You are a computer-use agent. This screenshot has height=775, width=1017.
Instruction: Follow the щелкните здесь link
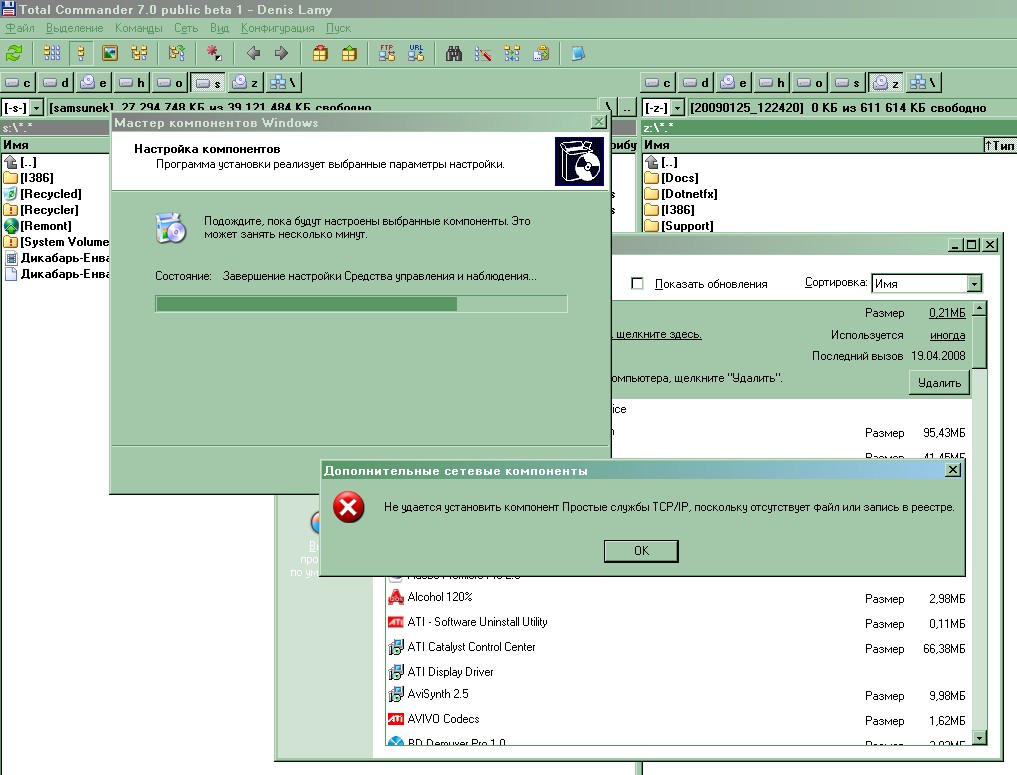coord(658,334)
